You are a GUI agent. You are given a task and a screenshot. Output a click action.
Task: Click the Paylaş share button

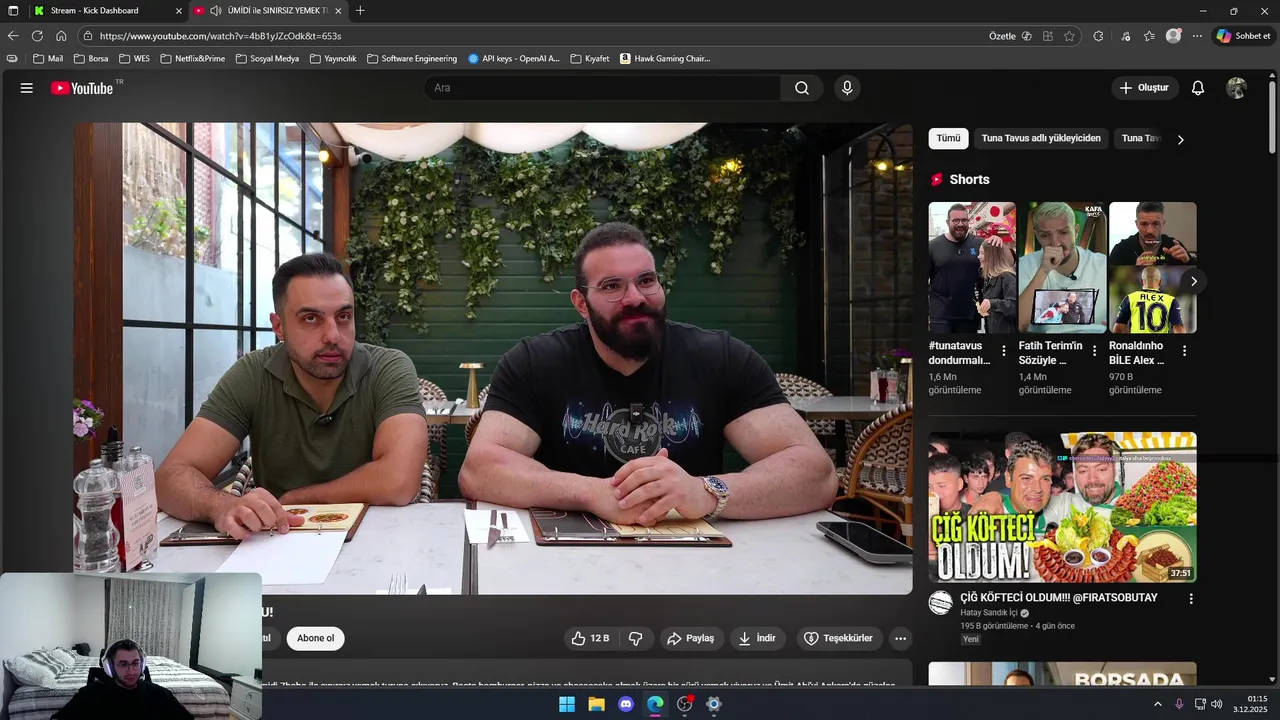691,638
